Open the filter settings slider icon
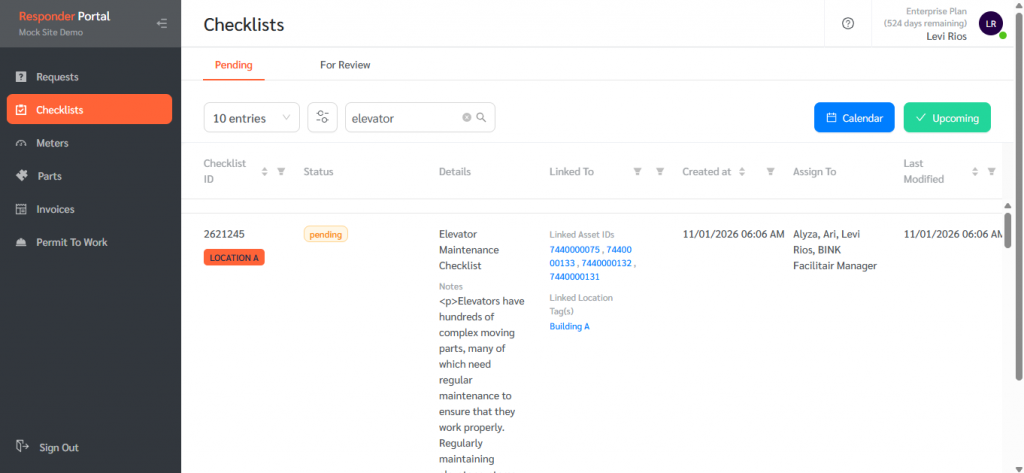This screenshot has width=1024, height=473. point(322,118)
